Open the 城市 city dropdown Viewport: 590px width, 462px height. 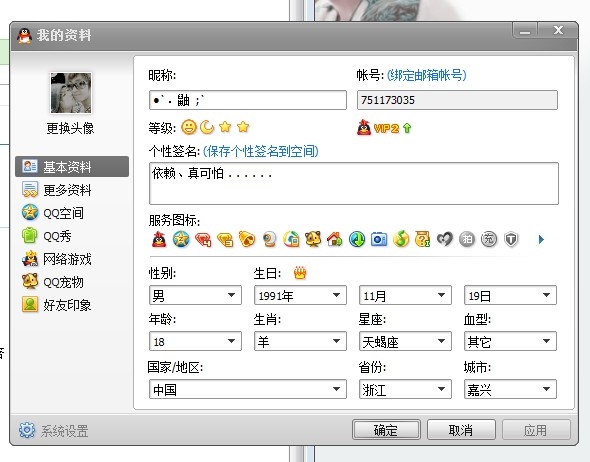coord(510,389)
